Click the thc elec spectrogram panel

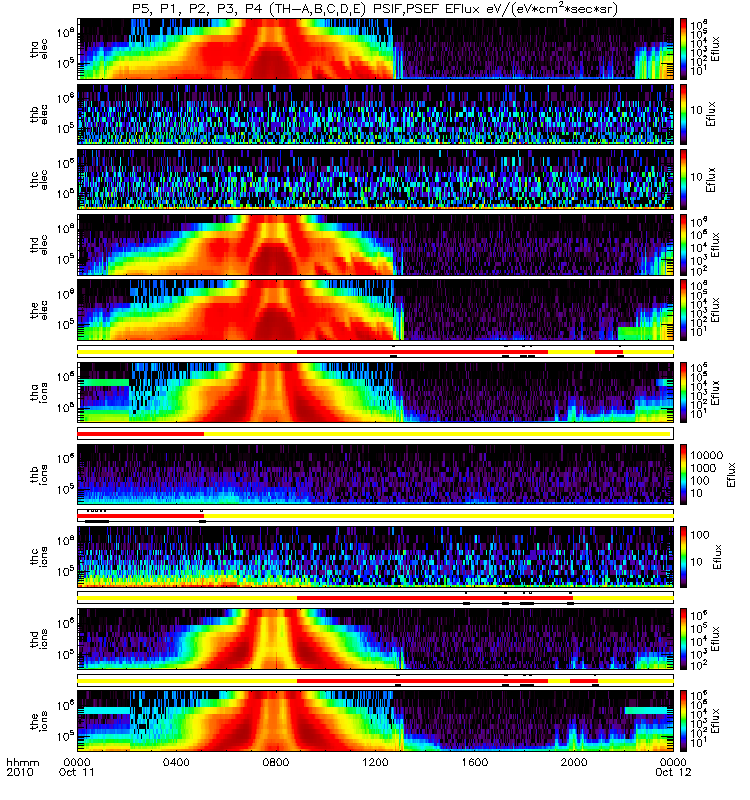tap(376, 179)
